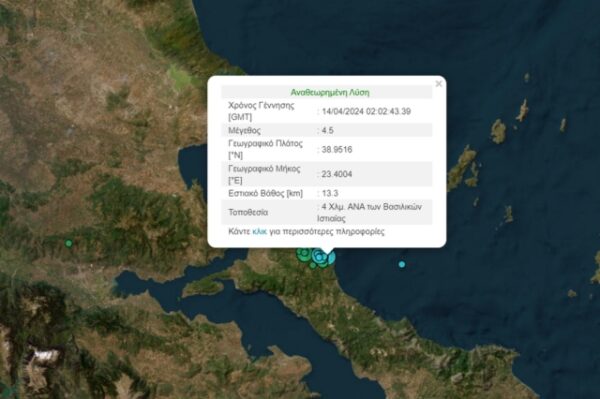Click the location text "4 Χλμ. ΑΝΑ των Βασιλικών Ιστιαίας"

tap(370, 212)
